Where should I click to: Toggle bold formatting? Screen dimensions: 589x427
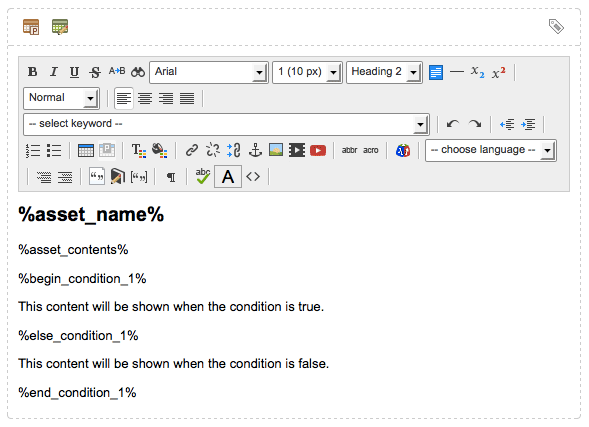[x=33, y=72]
